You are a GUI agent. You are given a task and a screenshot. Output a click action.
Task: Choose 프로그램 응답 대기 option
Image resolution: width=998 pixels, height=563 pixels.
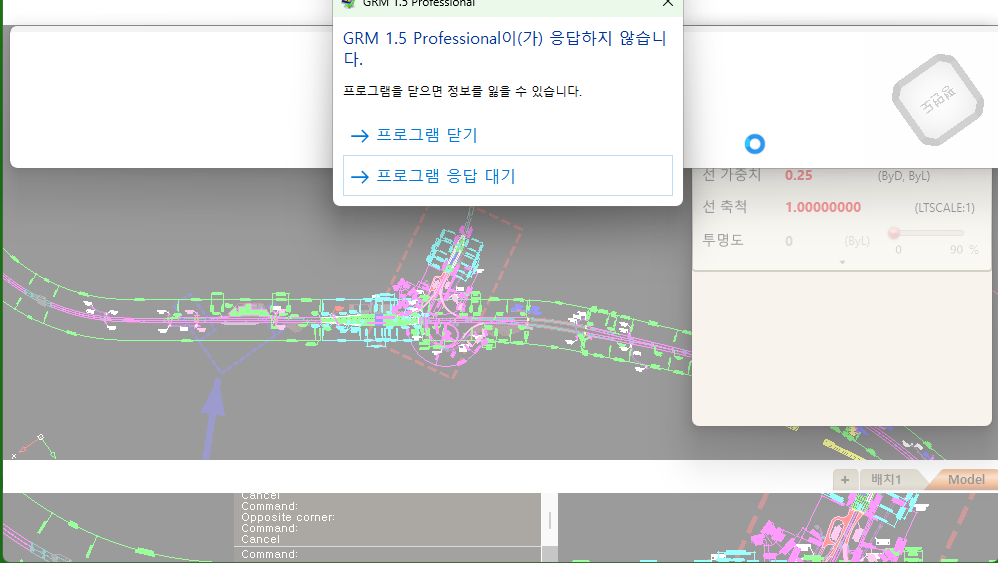pos(508,176)
